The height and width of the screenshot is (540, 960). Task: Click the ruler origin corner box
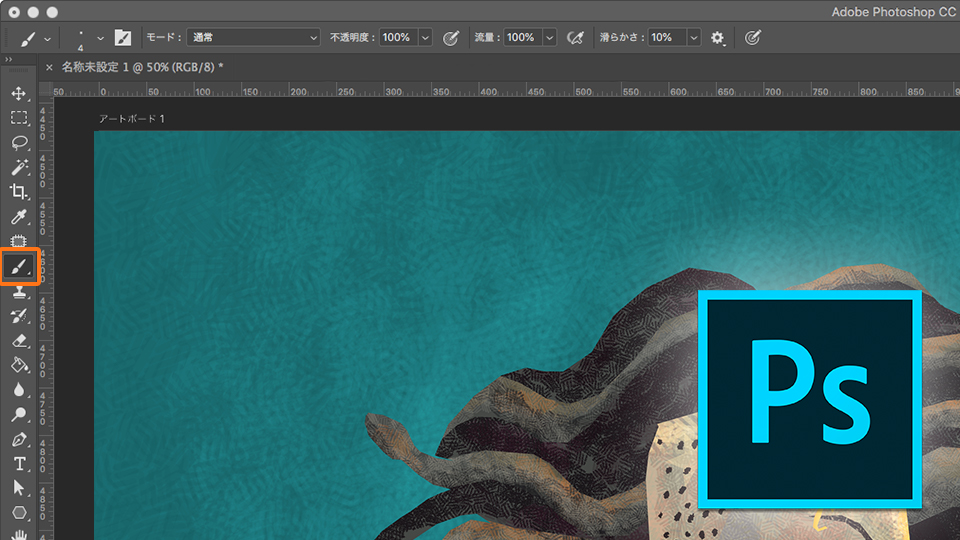point(46,90)
